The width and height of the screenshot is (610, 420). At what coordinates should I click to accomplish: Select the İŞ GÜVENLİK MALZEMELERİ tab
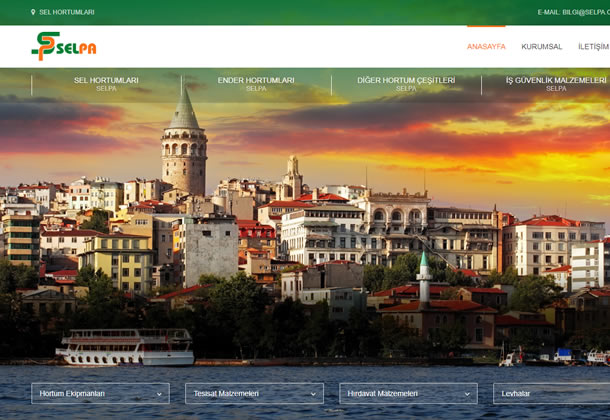pos(556,84)
